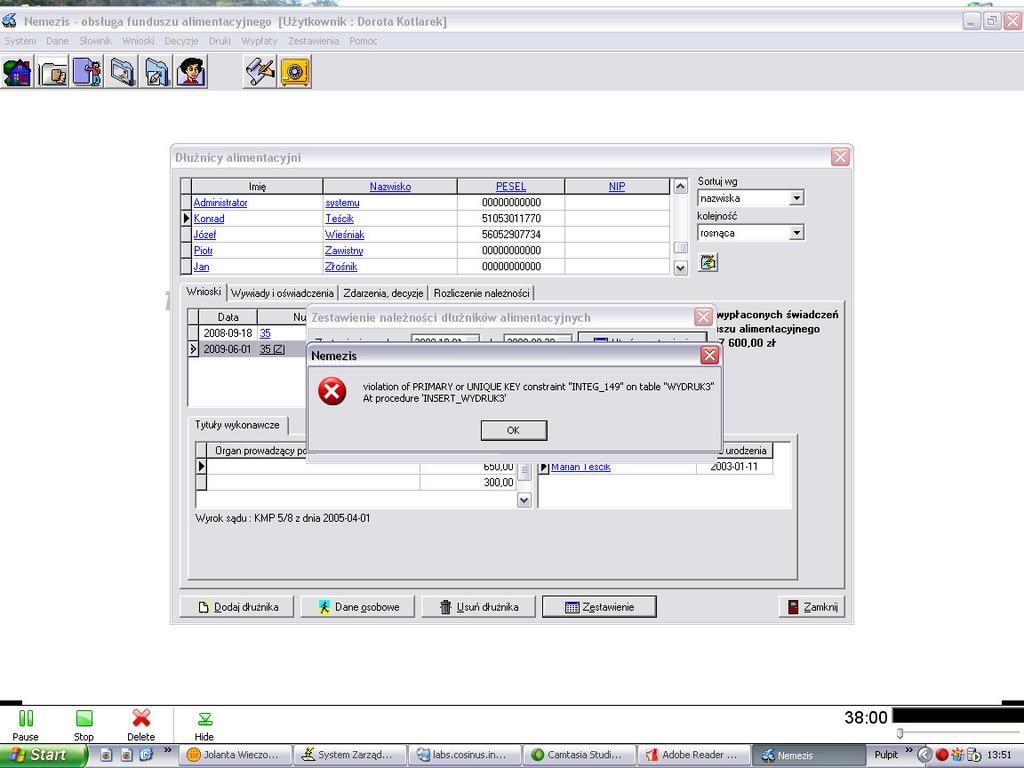Viewport: 1024px width, 768px height.
Task: Click OK in the Nemezis error dialog
Action: 514,430
